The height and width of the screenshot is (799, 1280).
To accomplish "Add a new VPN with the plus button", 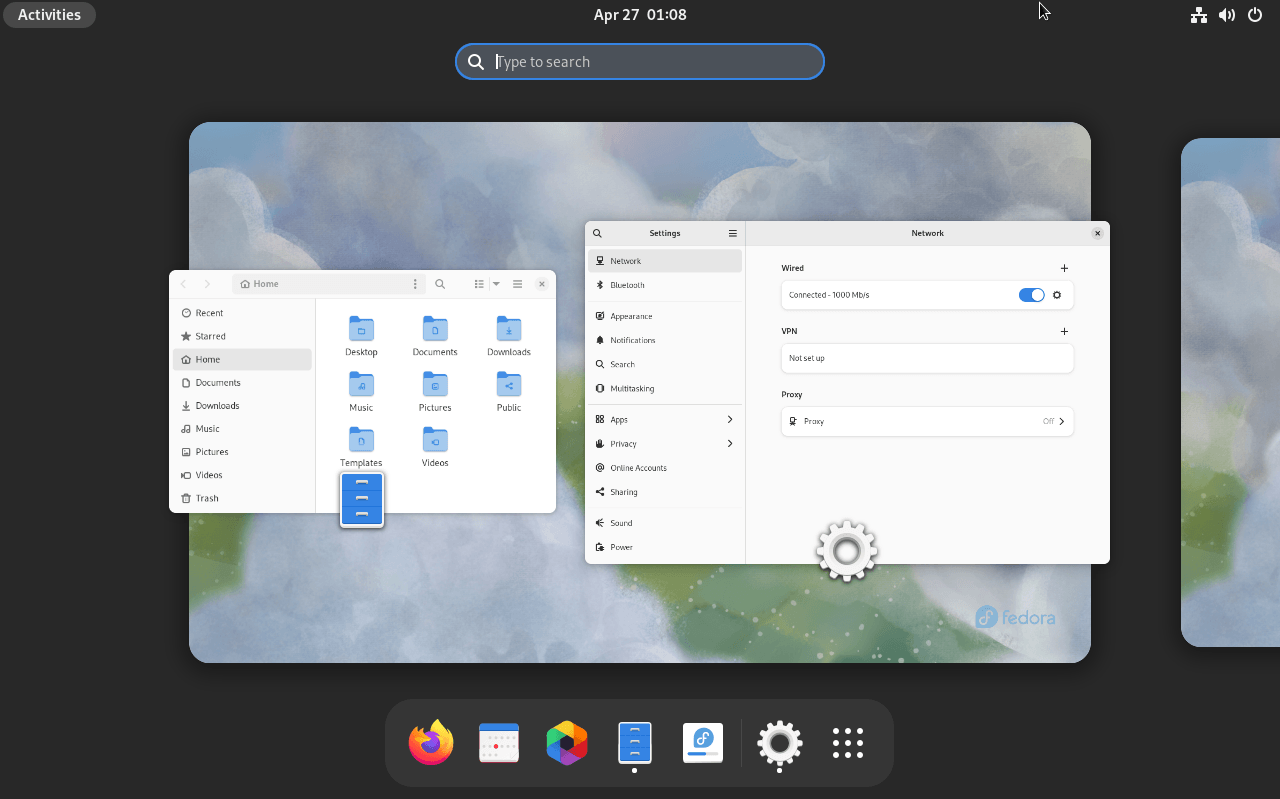I will pyautogui.click(x=1064, y=331).
